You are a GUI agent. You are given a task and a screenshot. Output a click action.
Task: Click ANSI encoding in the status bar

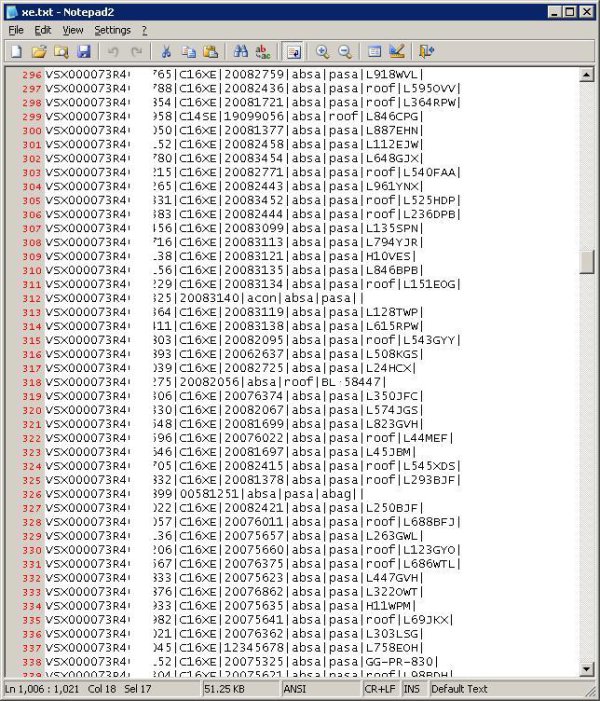[x=296, y=689]
